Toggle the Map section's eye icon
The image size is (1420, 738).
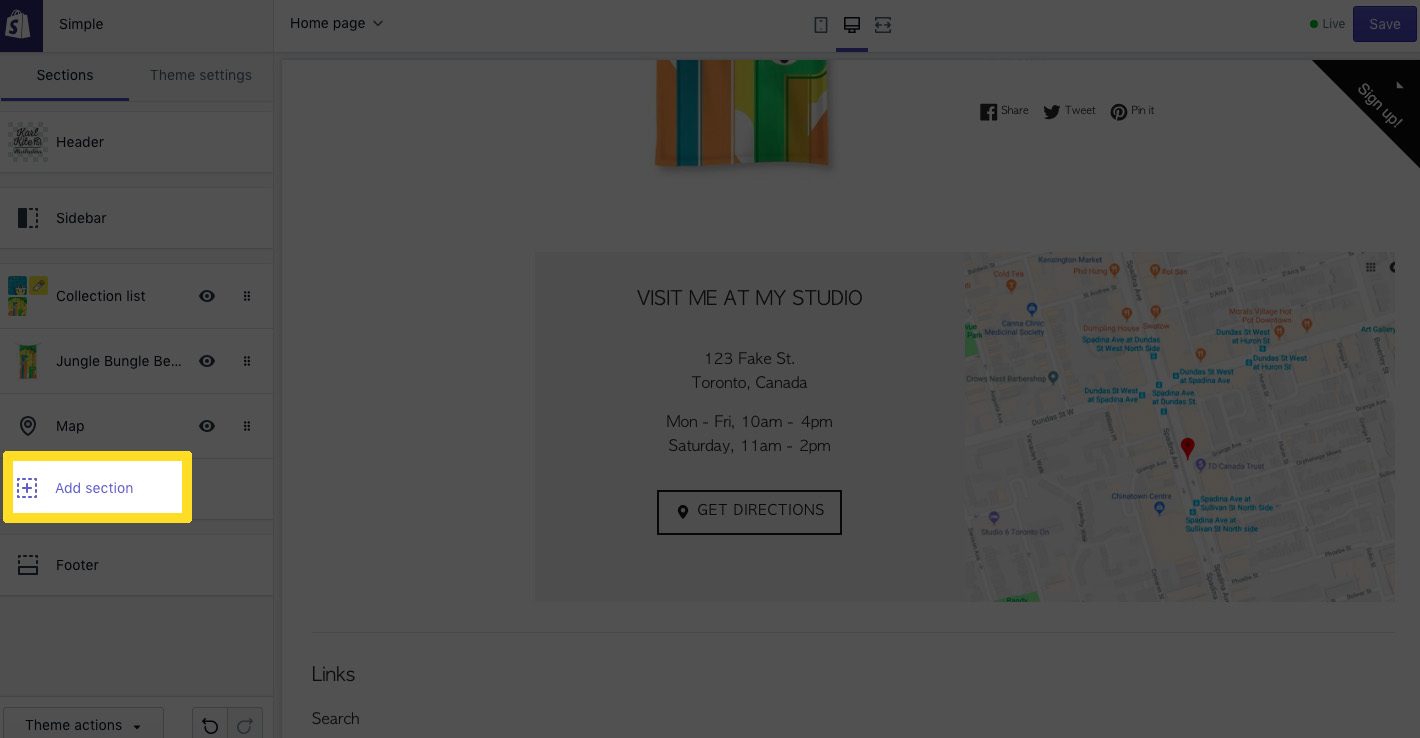(x=206, y=425)
